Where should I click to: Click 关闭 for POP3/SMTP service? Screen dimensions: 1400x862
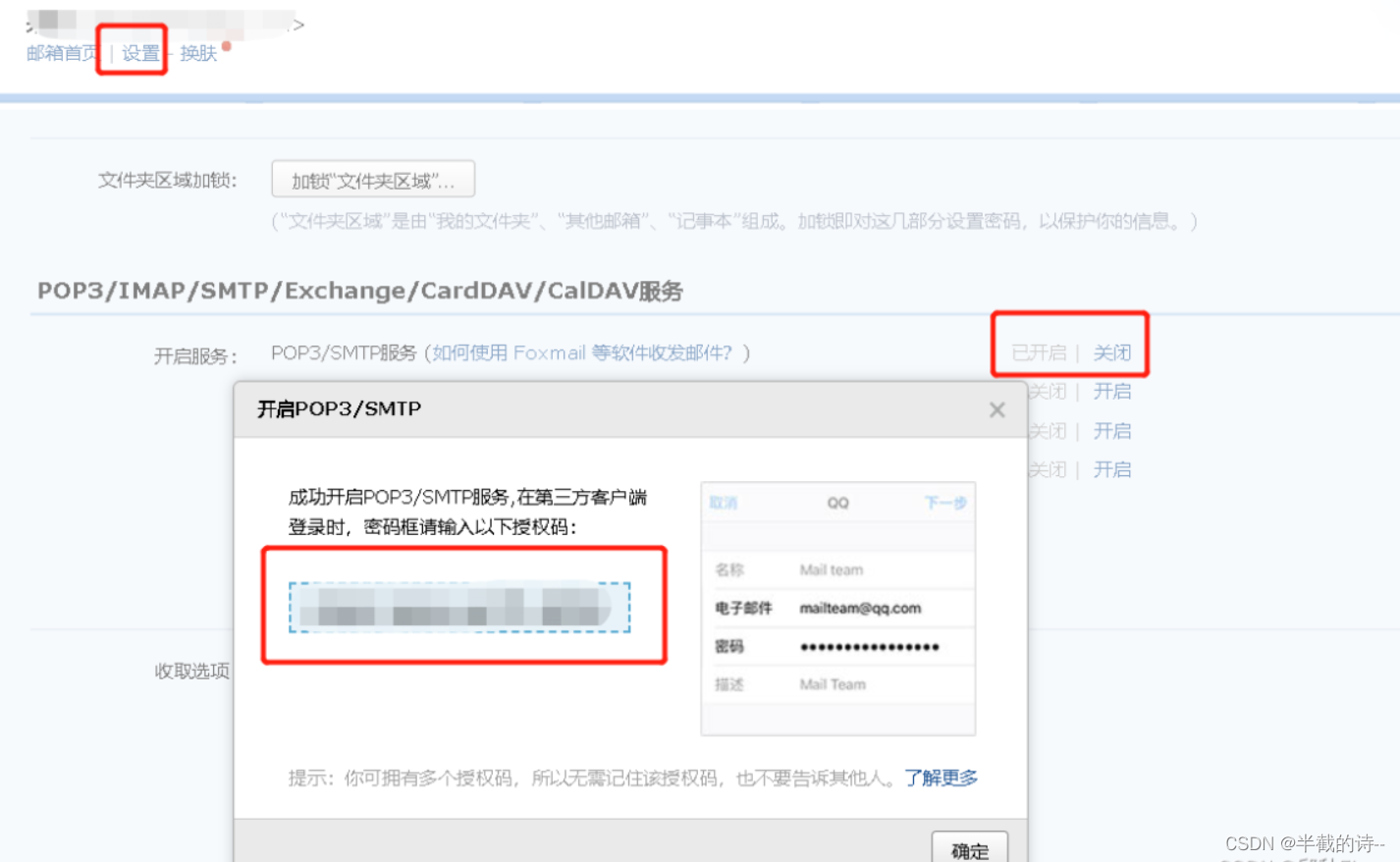pyautogui.click(x=1112, y=352)
